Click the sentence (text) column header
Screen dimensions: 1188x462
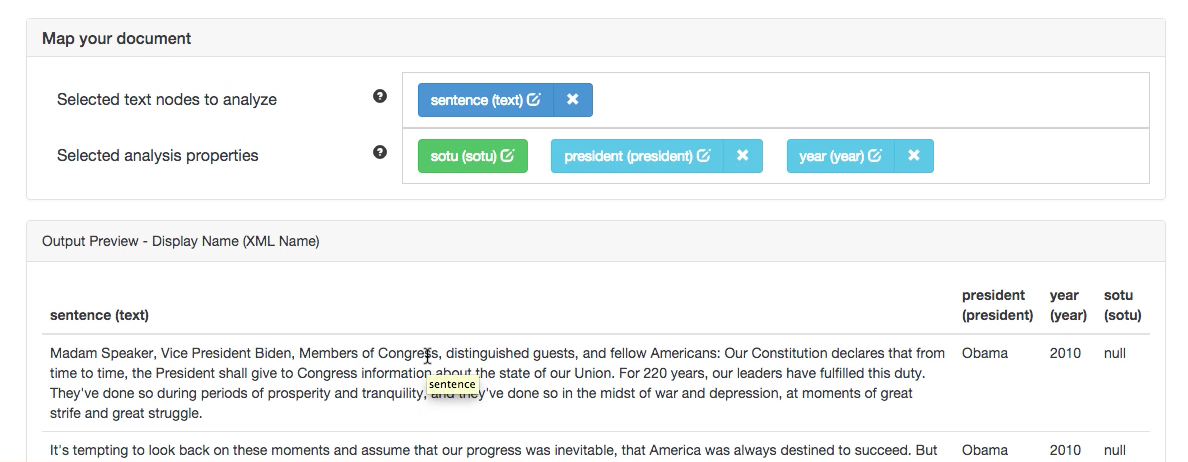99,315
